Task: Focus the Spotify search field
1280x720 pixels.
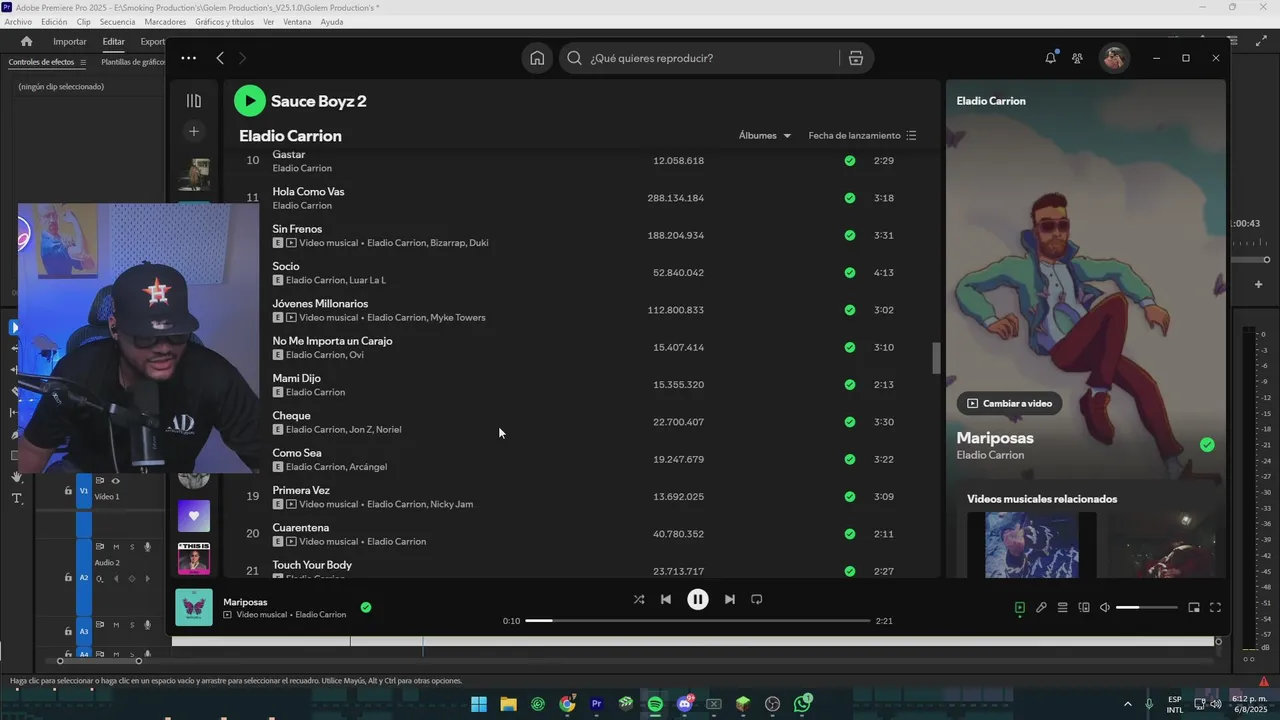Action: coord(700,58)
